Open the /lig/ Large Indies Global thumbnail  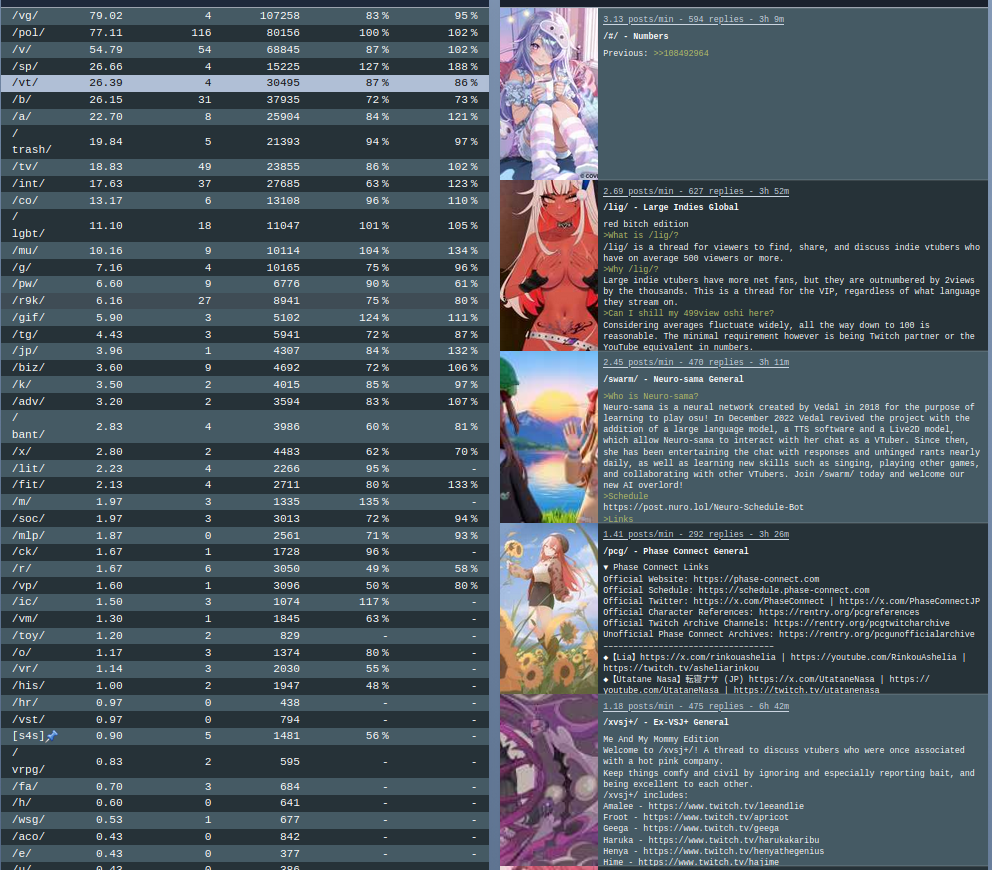tap(549, 266)
